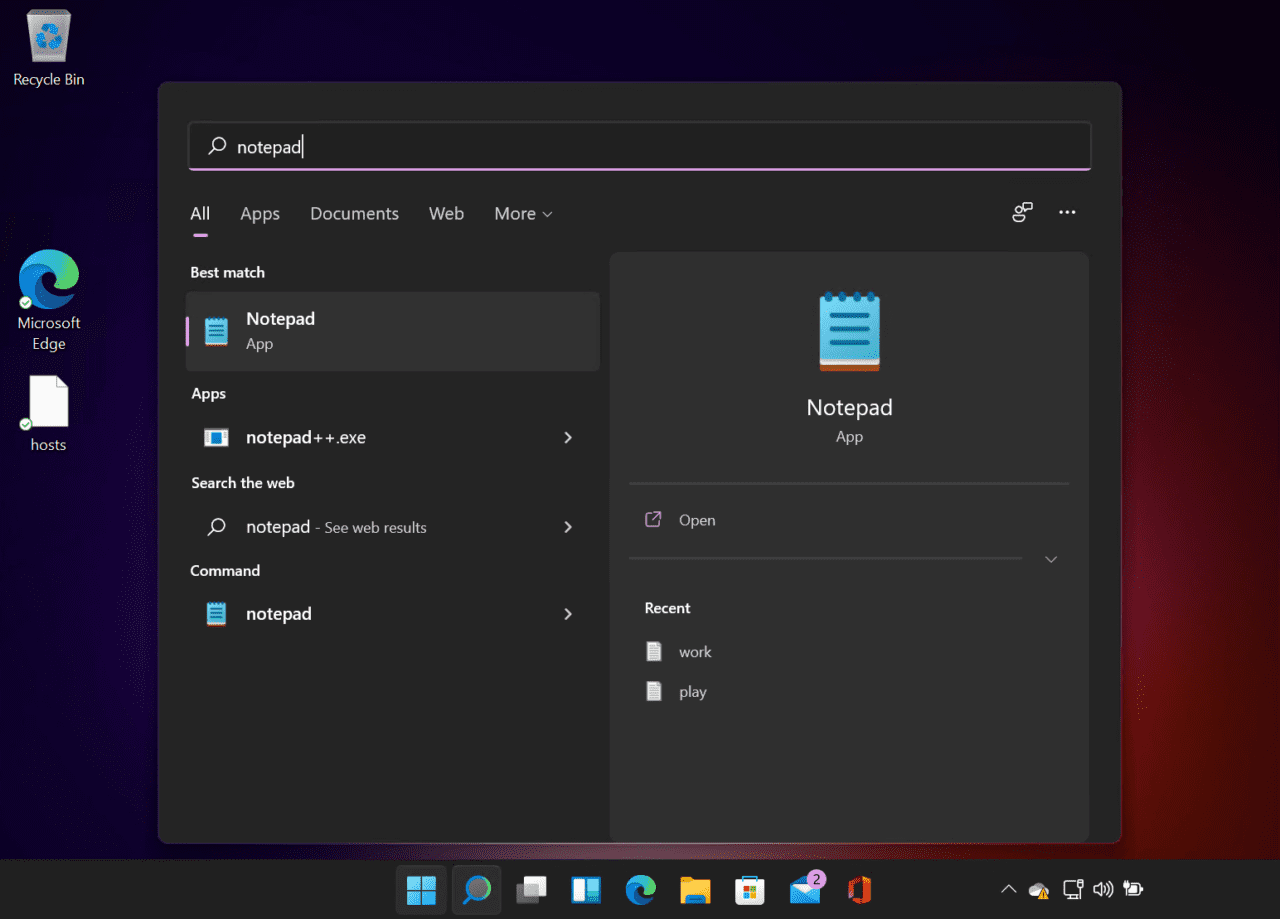
Task: Click the battery tray icon
Action: pyautogui.click(x=1133, y=889)
